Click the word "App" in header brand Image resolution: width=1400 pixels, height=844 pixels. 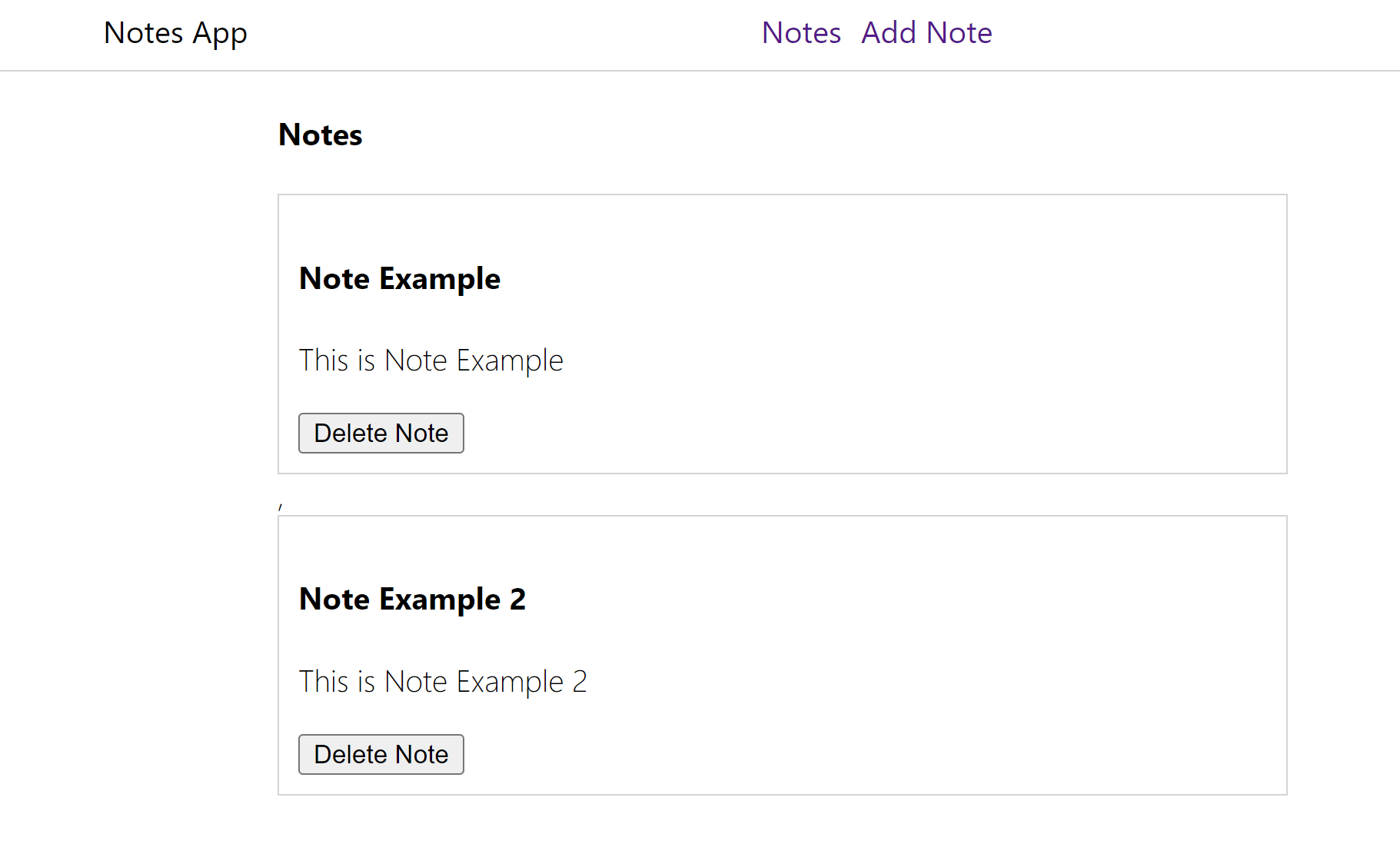coord(220,34)
